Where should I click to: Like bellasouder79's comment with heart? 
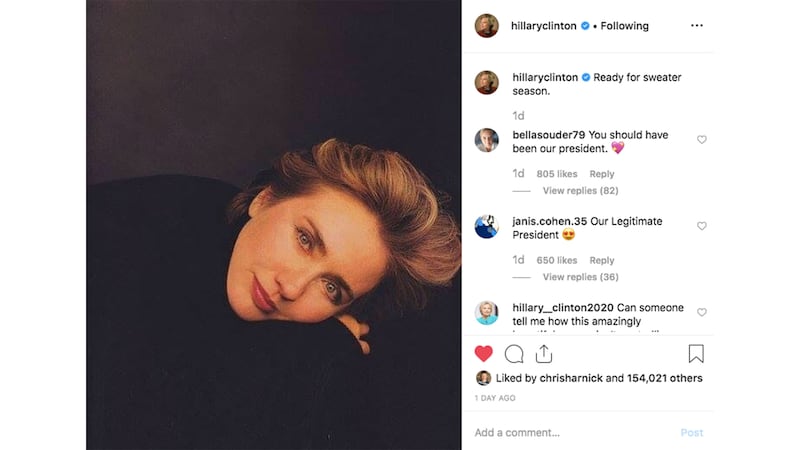[x=701, y=140]
